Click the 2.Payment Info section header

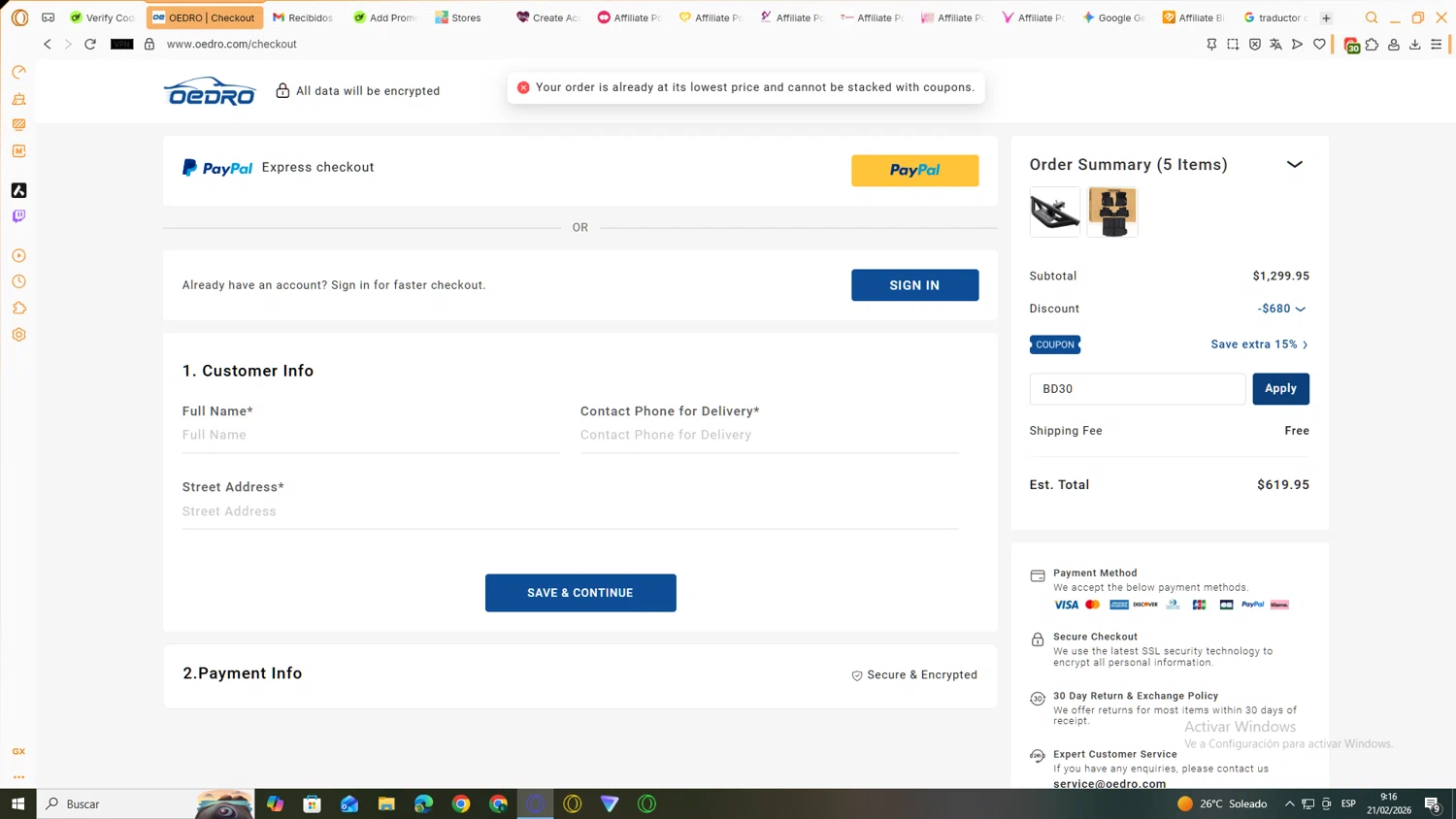click(x=243, y=673)
